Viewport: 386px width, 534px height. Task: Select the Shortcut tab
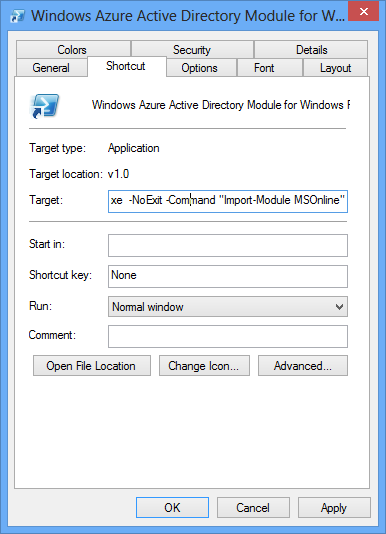[126, 66]
